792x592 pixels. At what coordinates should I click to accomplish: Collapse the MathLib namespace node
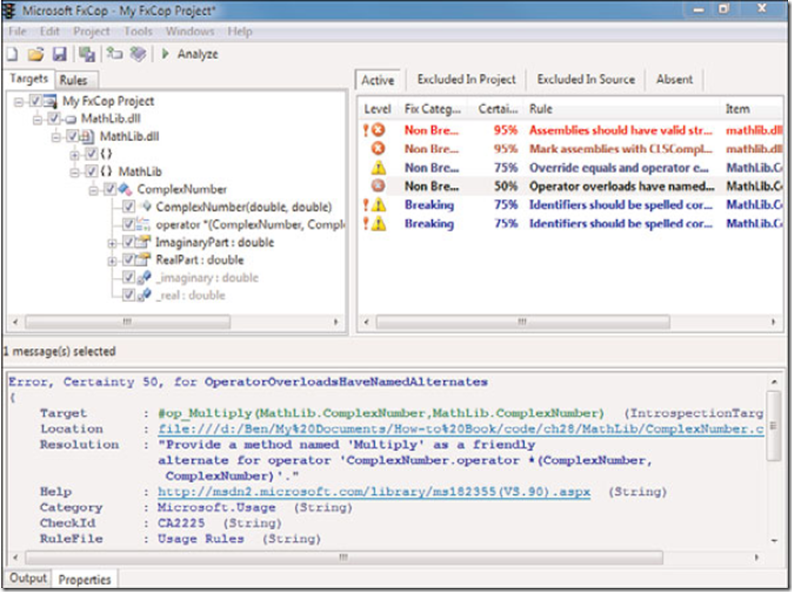75,172
